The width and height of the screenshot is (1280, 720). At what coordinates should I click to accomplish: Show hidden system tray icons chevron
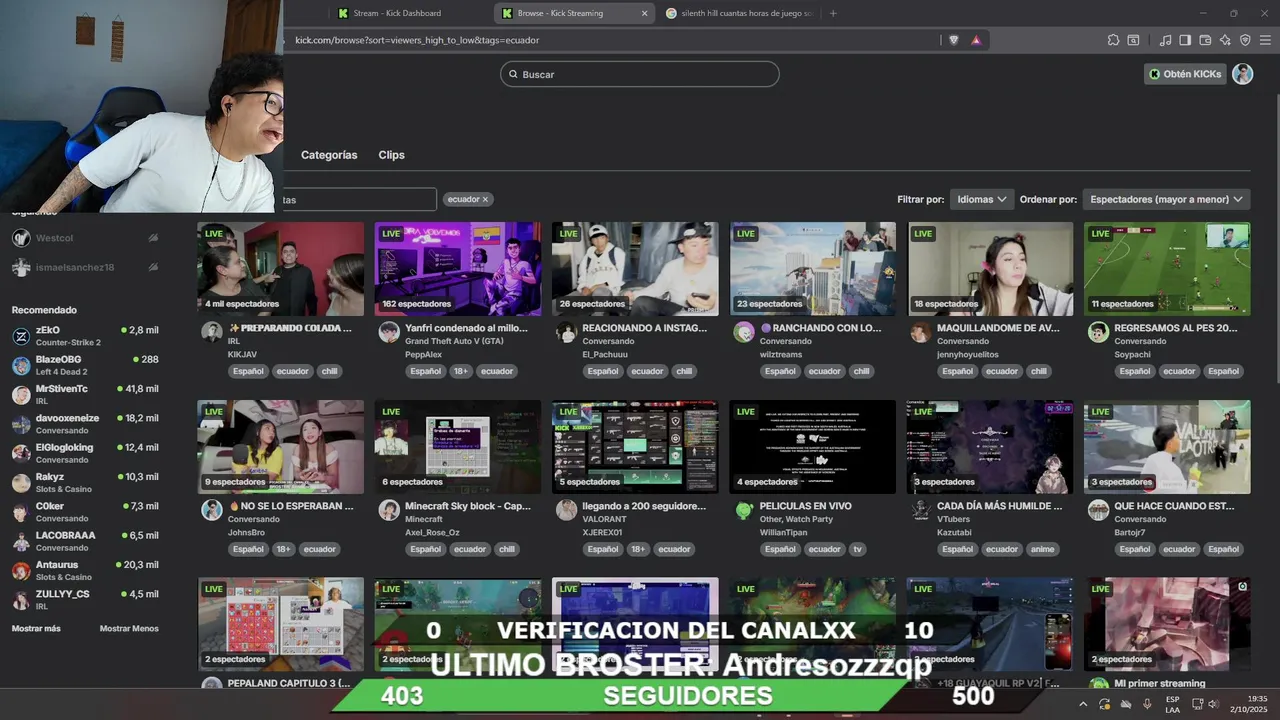pyautogui.click(x=1082, y=704)
